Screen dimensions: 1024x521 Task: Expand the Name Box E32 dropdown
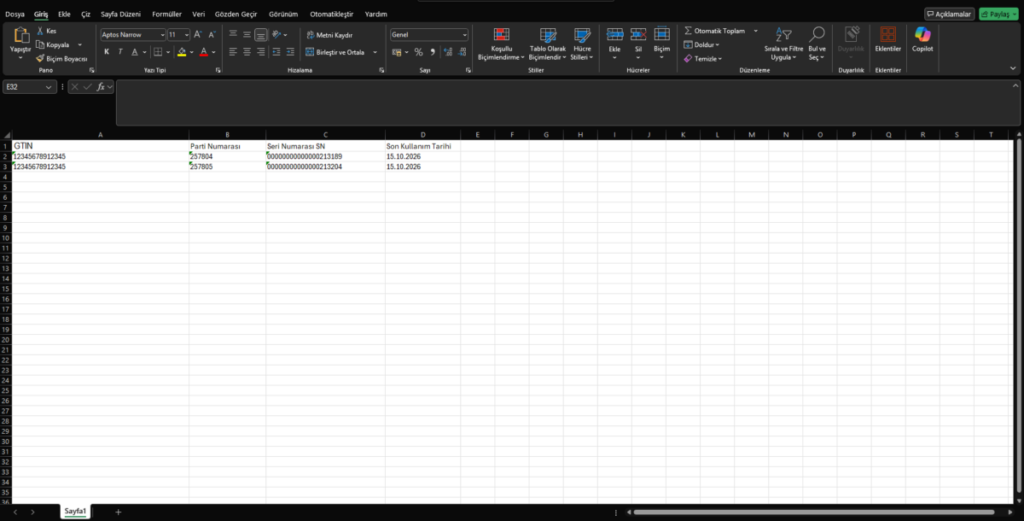click(48, 87)
